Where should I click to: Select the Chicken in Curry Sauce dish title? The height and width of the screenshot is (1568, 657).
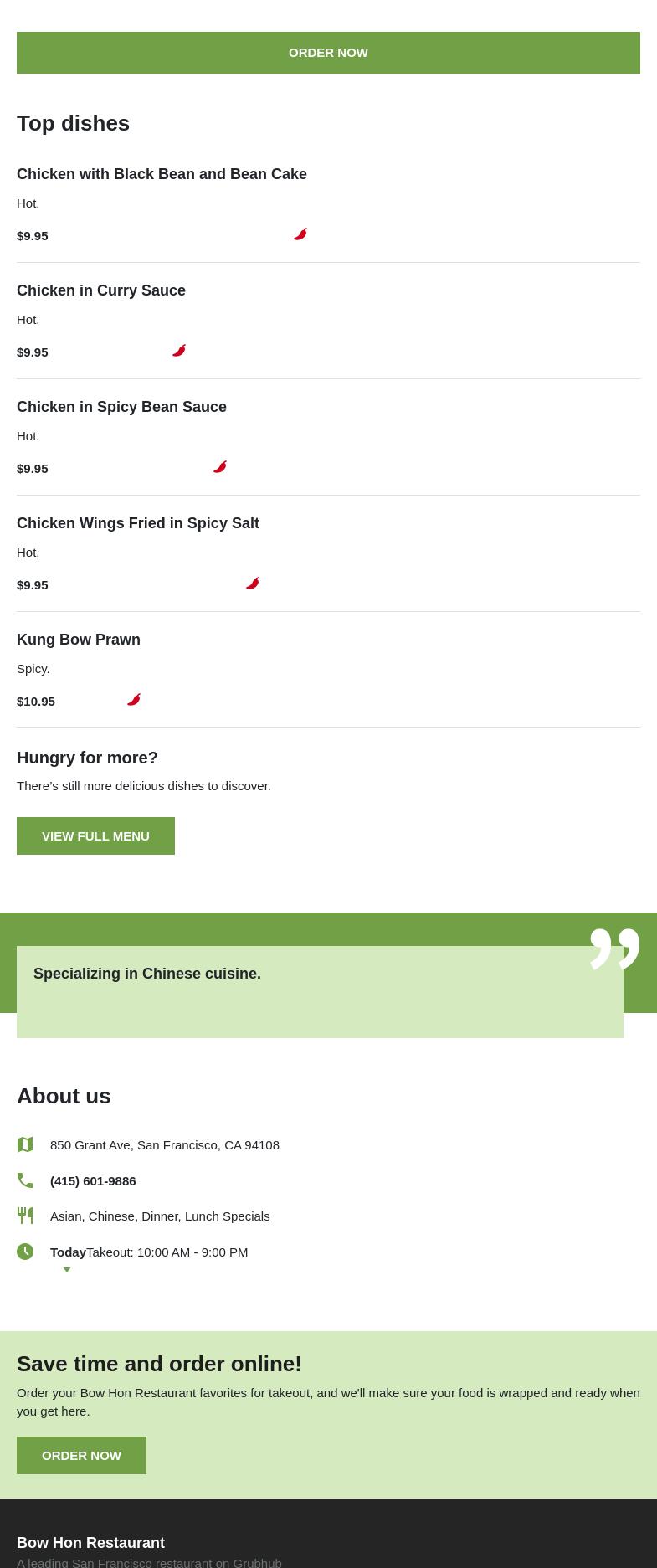tap(101, 290)
